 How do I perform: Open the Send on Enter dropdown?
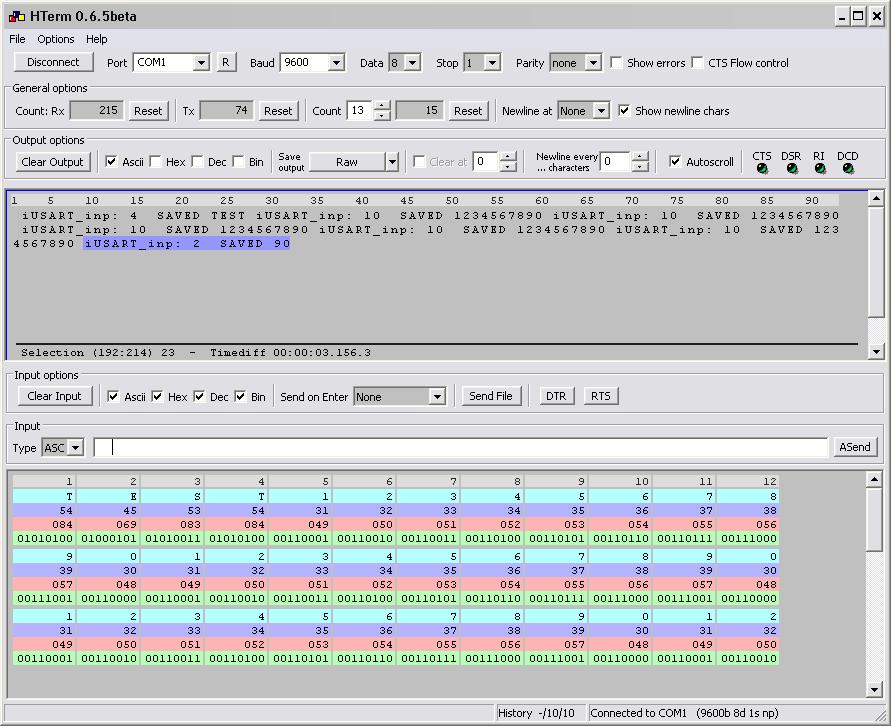437,397
